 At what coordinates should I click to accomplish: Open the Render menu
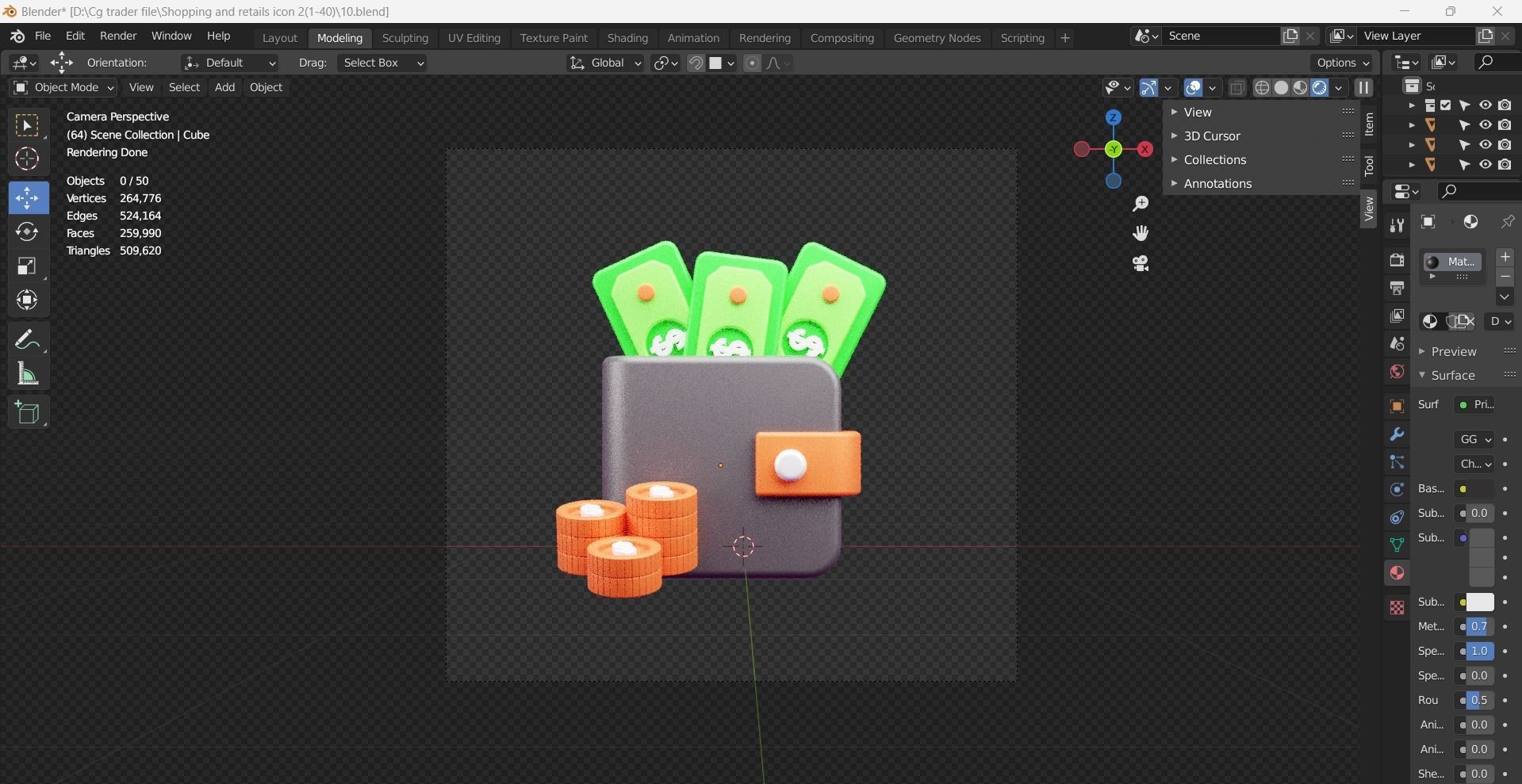118,36
